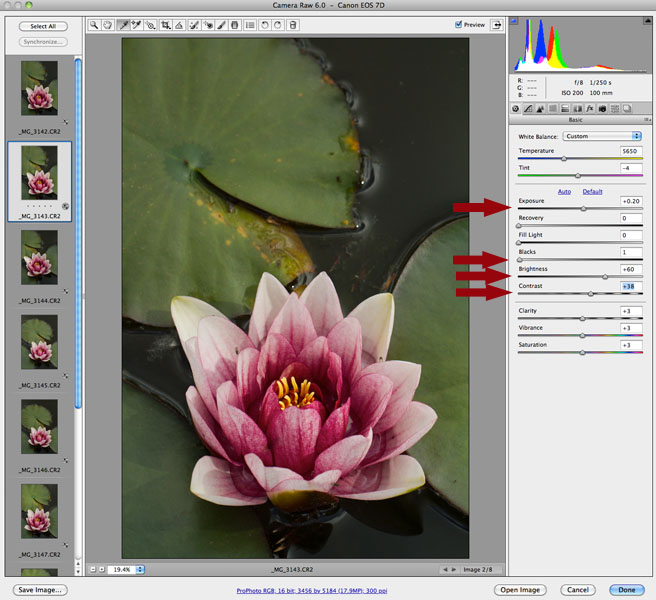Click the Synchronize... button
Viewport: 656px width, 600px height.
[43, 42]
